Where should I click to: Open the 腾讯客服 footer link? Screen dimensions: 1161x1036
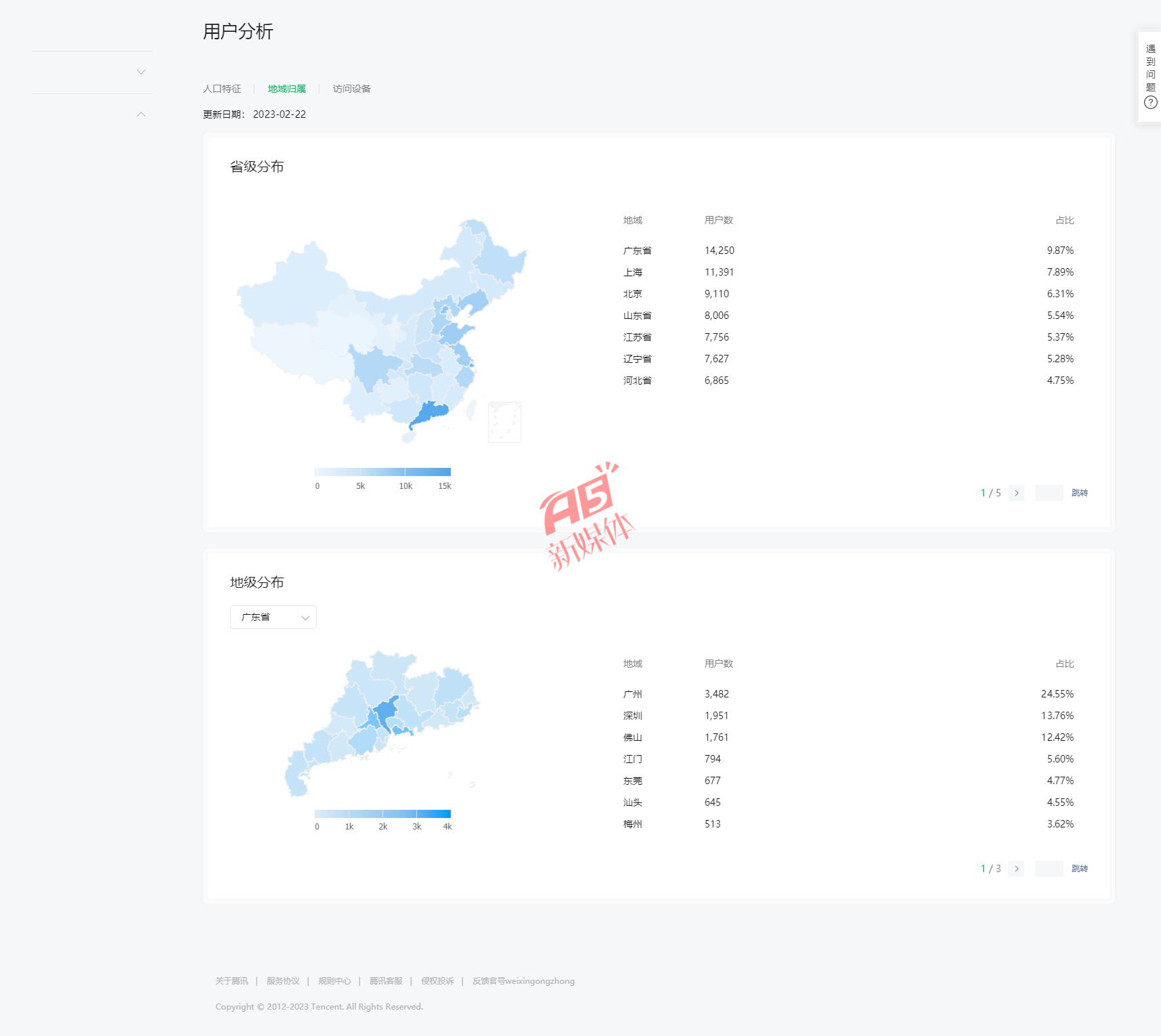pyautogui.click(x=386, y=981)
